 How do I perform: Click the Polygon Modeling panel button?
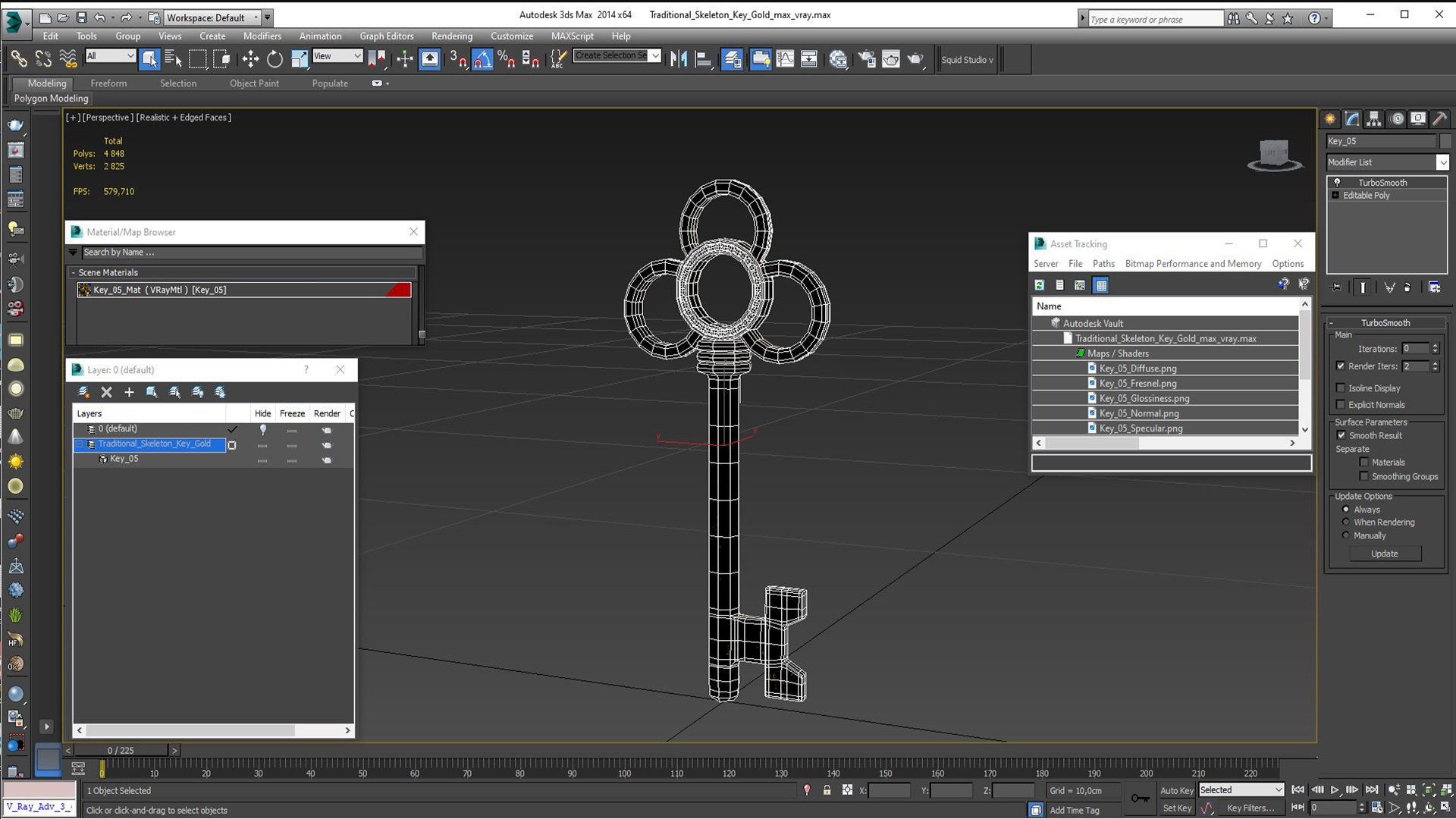coord(51,99)
